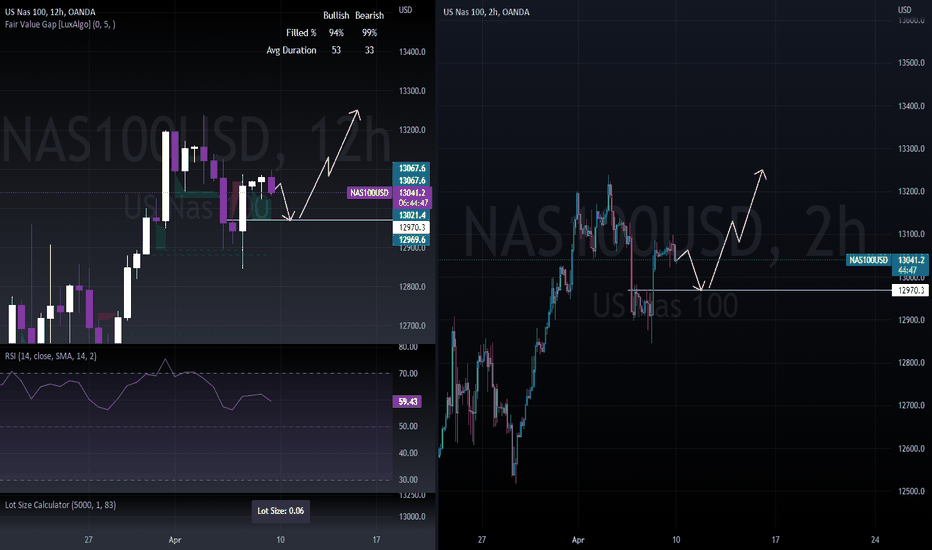Screen dimensions: 932x550
Task: Click the bearish average duration value 33
Action: point(369,51)
